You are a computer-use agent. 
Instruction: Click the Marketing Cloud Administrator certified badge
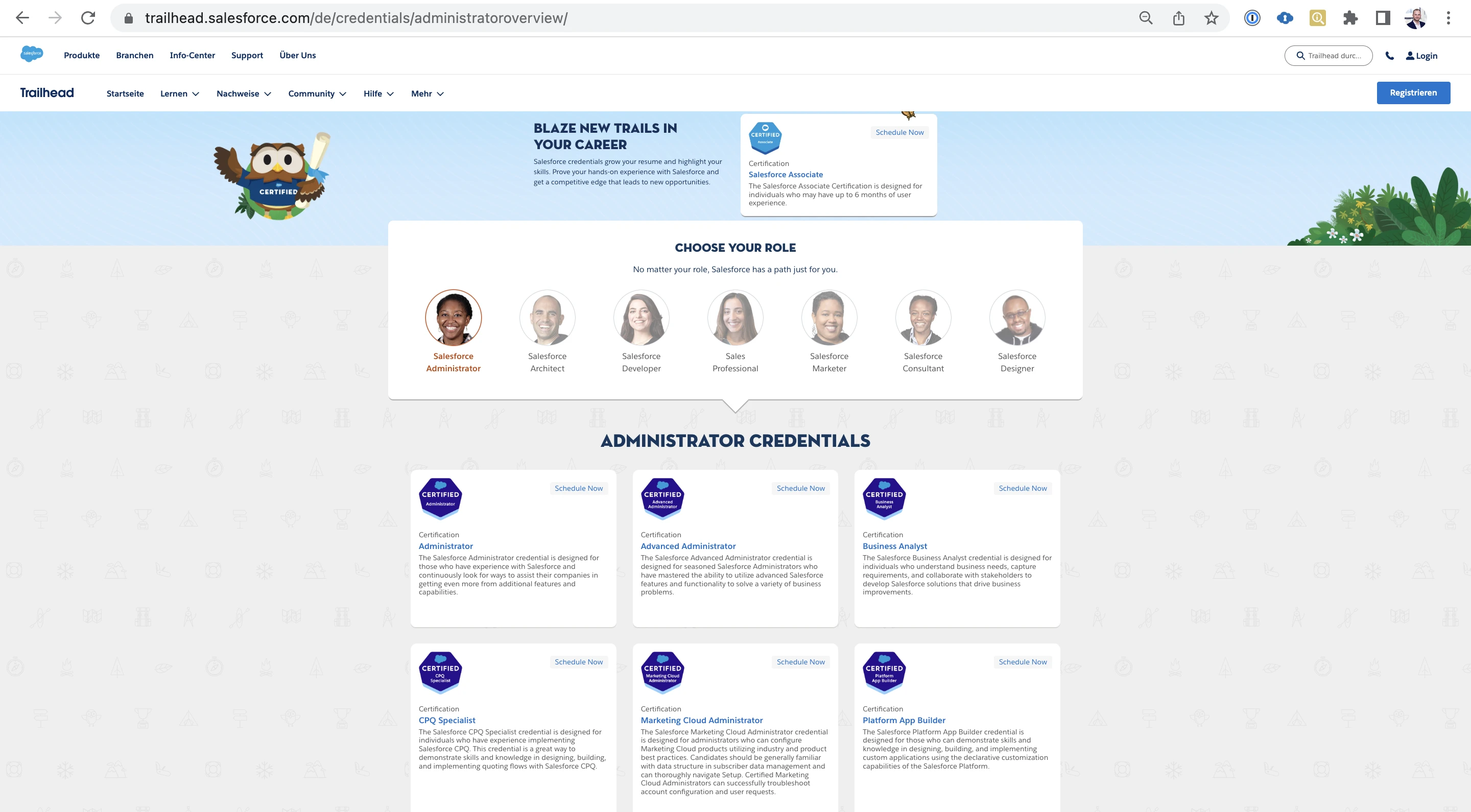coord(662,672)
